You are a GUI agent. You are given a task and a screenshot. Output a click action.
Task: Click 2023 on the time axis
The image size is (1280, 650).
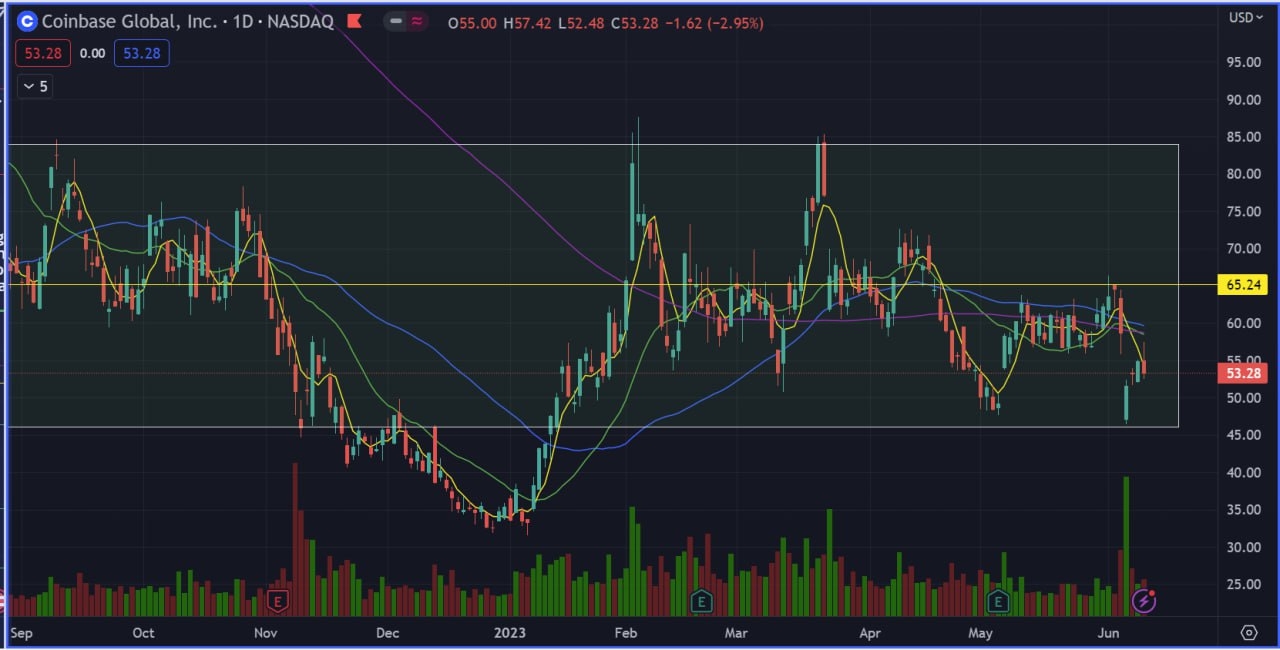click(x=510, y=633)
